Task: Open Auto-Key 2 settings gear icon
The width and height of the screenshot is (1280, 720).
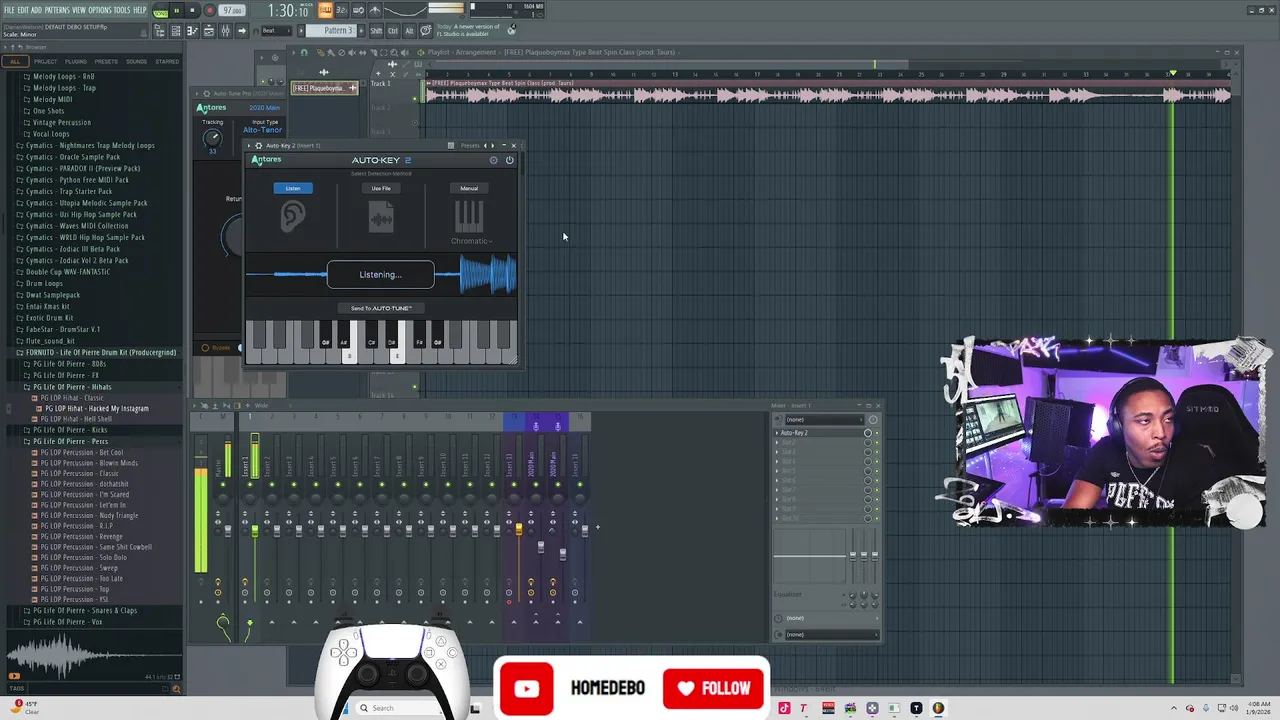Action: [x=493, y=160]
